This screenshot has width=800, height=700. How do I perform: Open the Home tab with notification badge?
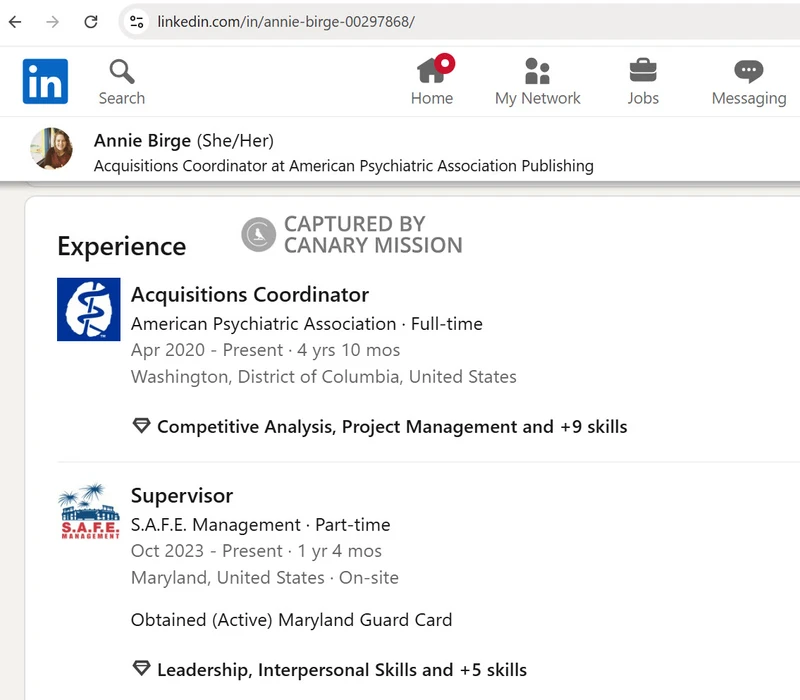pos(432,80)
